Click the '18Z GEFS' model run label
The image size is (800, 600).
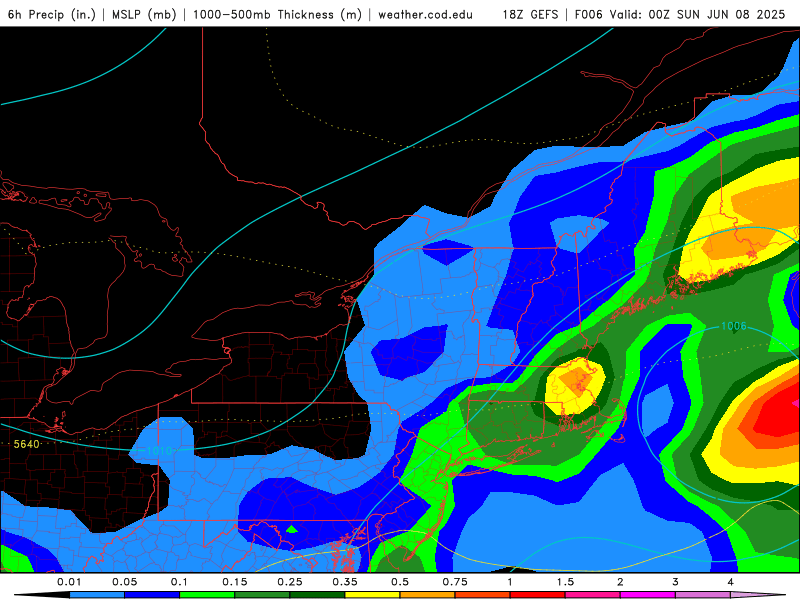[531, 14]
